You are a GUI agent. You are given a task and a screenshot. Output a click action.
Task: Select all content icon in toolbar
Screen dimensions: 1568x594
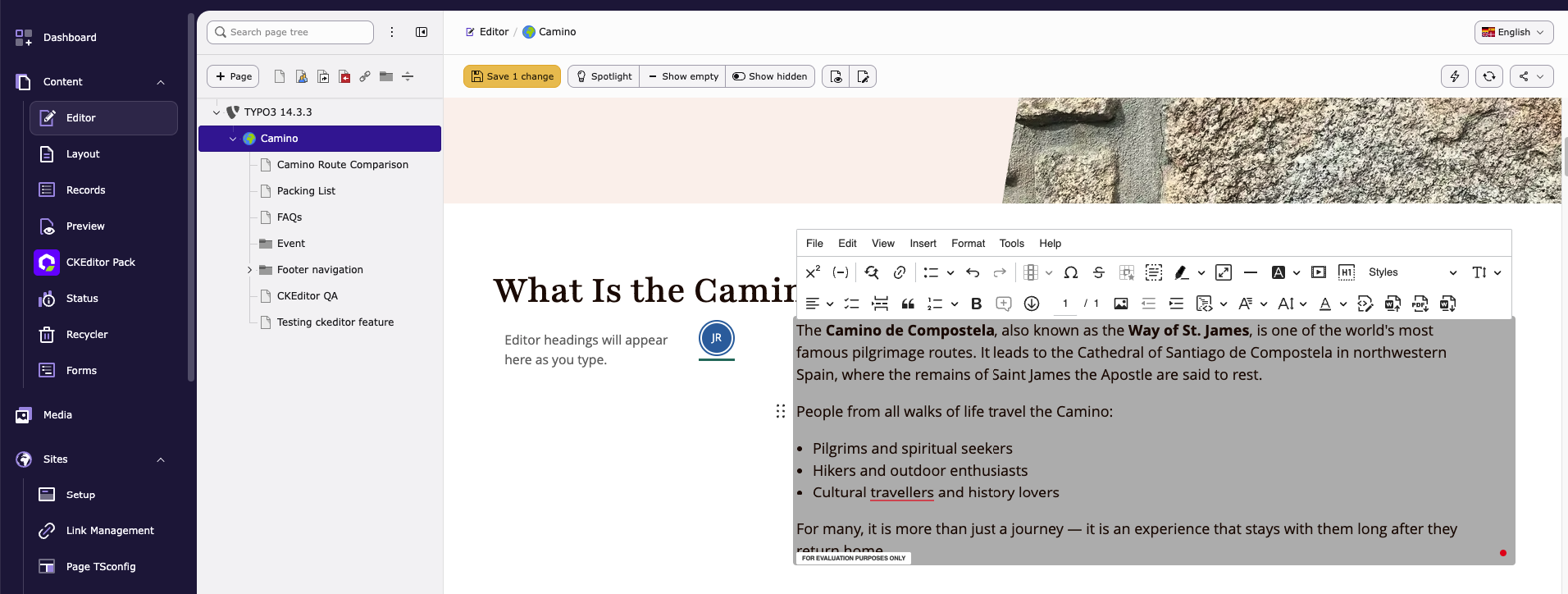(x=1154, y=272)
